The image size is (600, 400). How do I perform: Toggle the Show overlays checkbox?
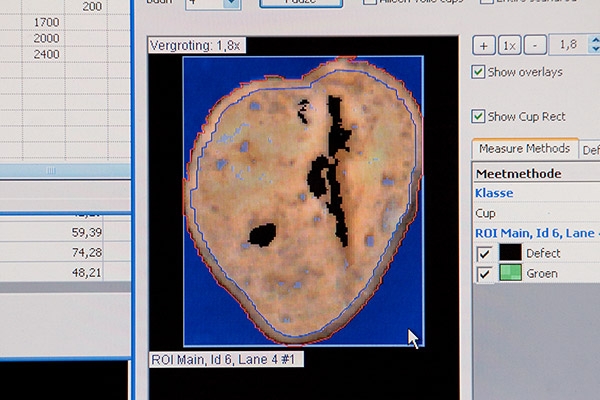coord(479,72)
